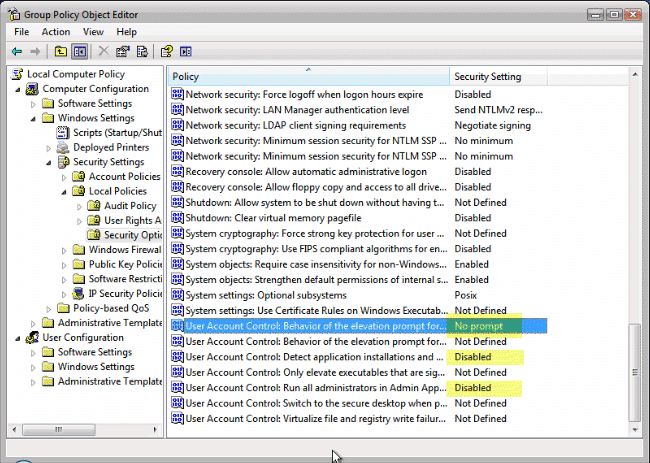This screenshot has height=463, width=650.
Task: Select 'Recovery console: Allow automatic administrative logon'
Action: pyautogui.click(x=306, y=172)
